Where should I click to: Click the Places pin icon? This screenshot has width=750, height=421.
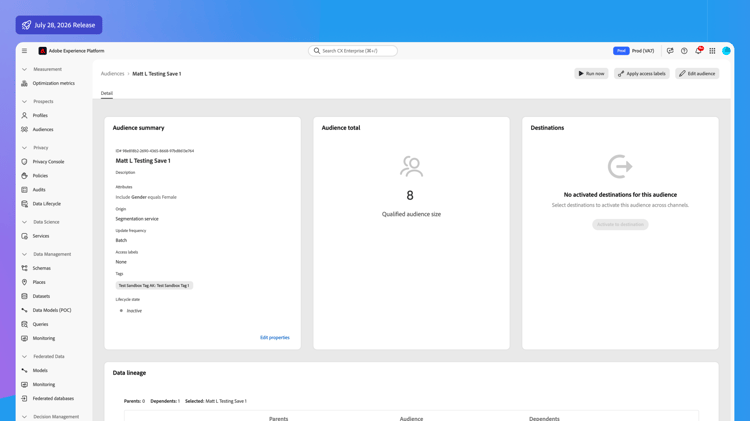click(24, 282)
